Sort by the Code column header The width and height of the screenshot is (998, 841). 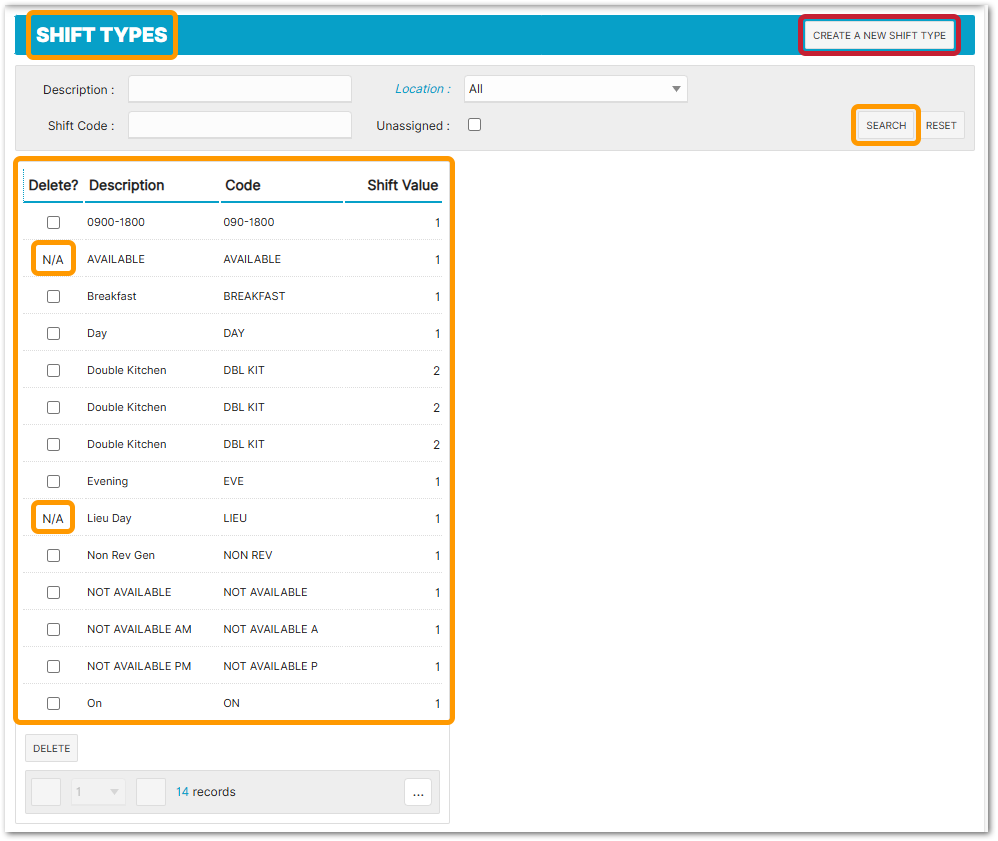(243, 185)
